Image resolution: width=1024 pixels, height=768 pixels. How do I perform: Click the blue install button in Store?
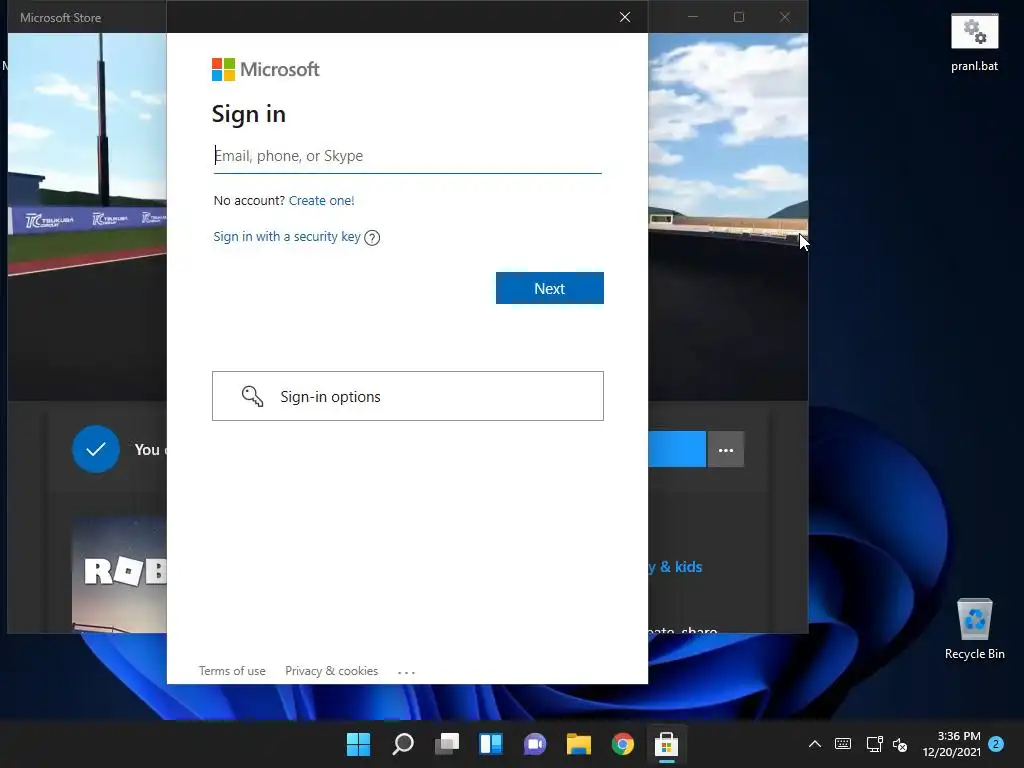[677, 449]
